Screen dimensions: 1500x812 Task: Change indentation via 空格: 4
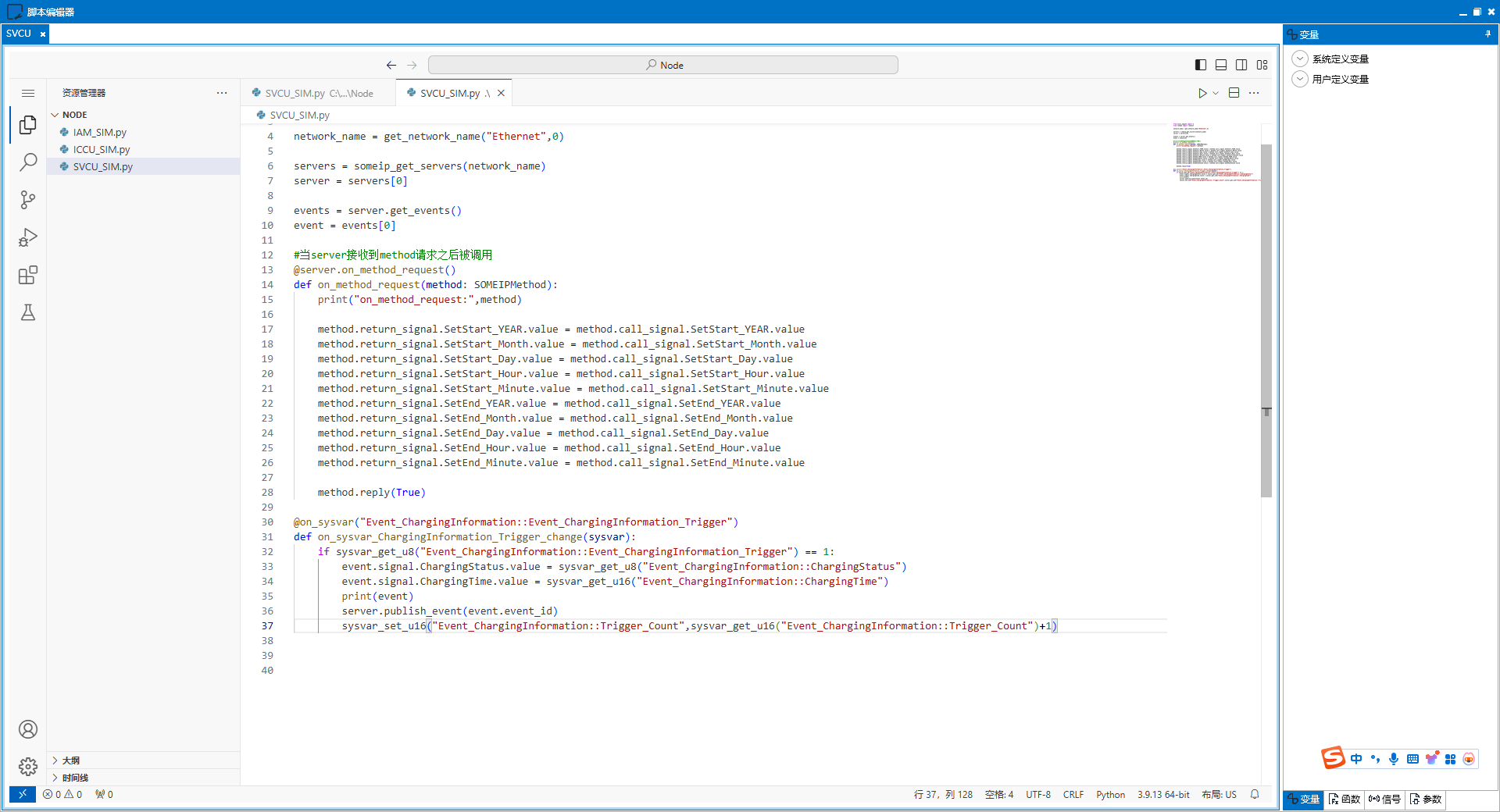coord(999,794)
